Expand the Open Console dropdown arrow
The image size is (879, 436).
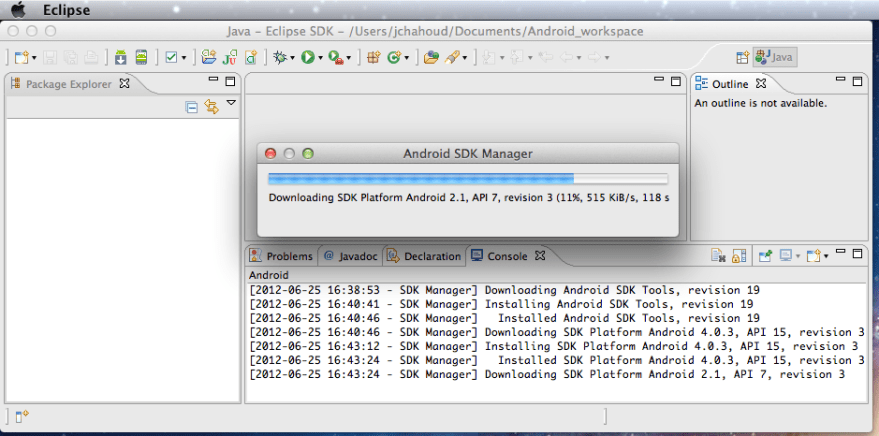(825, 256)
